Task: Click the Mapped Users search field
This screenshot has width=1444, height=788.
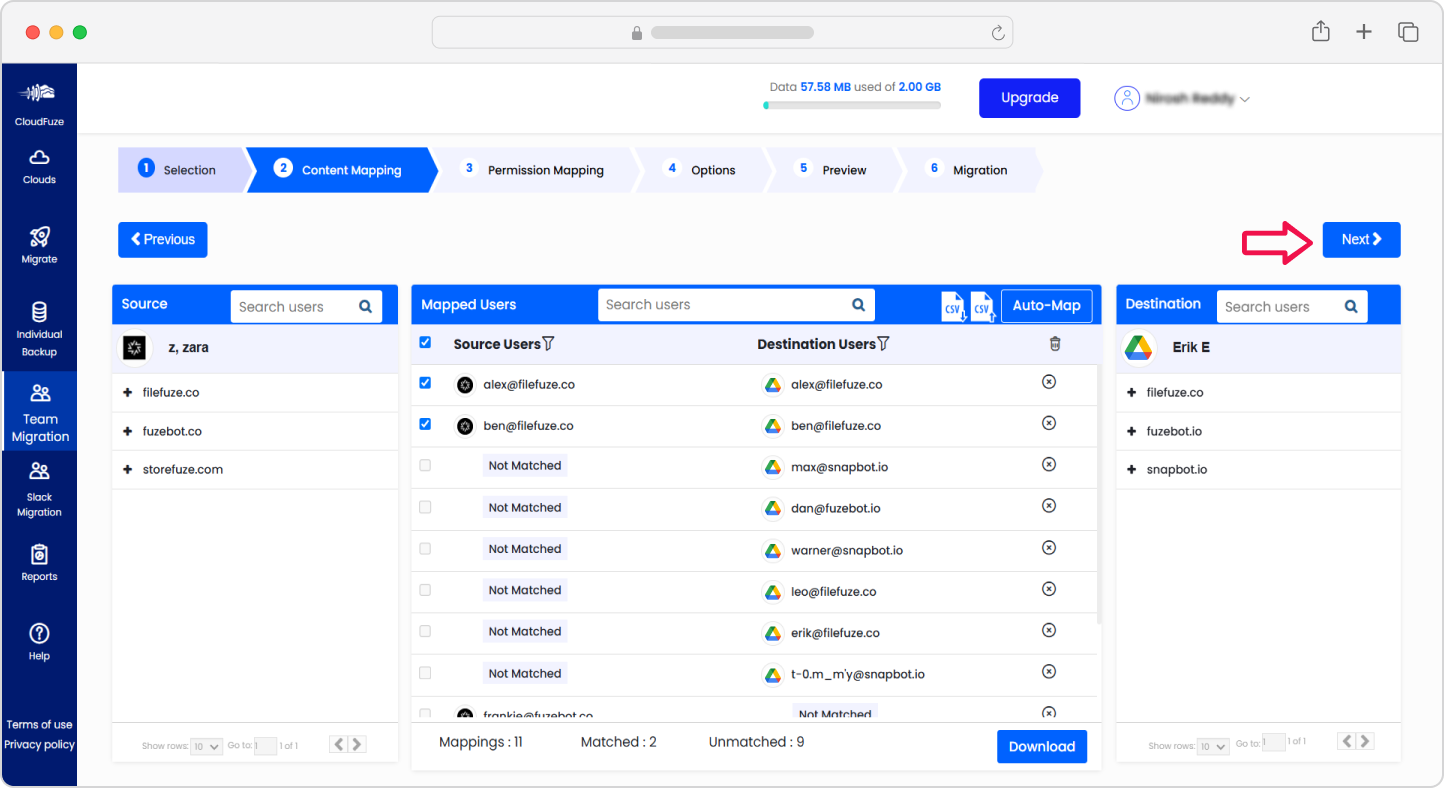Action: pos(736,305)
